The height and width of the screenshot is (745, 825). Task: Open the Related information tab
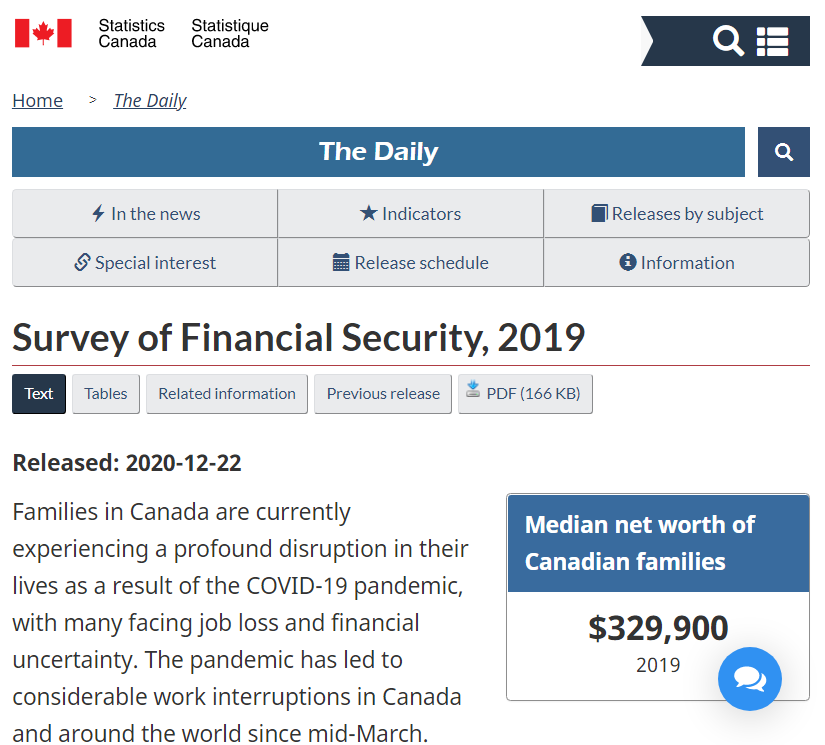[x=227, y=394]
